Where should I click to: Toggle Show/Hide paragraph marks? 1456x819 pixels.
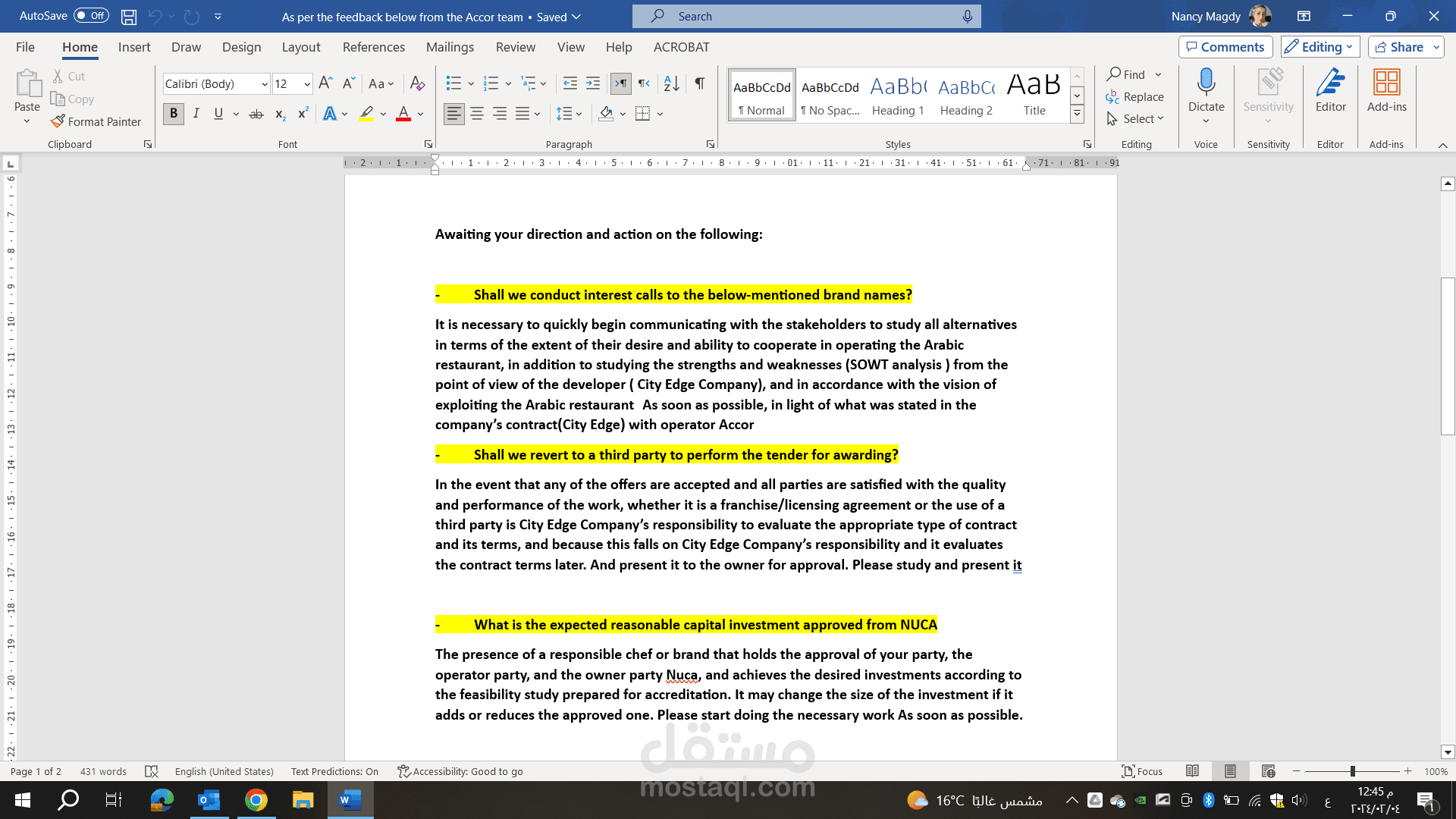(700, 83)
